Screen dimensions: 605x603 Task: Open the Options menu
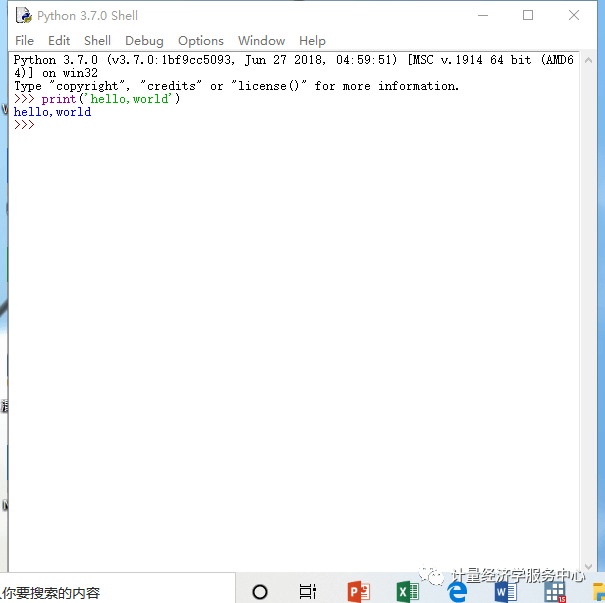201,41
